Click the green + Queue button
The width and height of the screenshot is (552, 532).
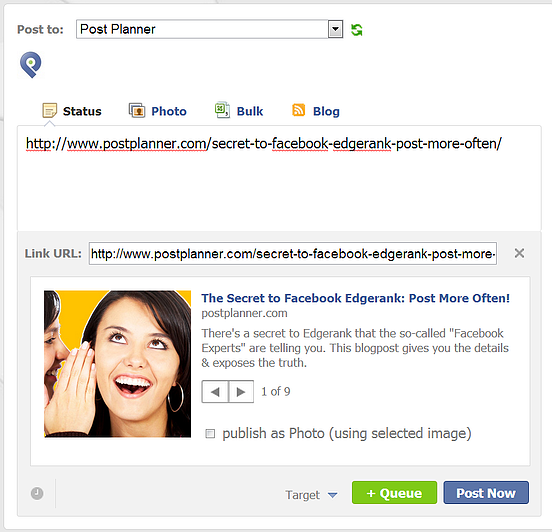pos(394,493)
